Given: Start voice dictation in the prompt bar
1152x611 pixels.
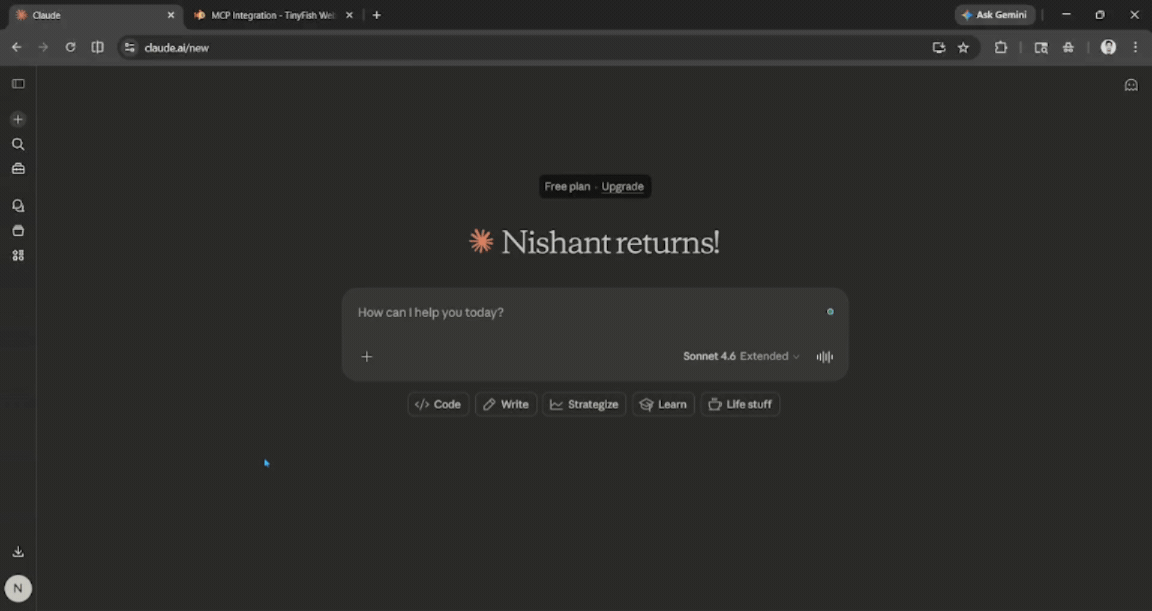Looking at the screenshot, I should pos(824,356).
